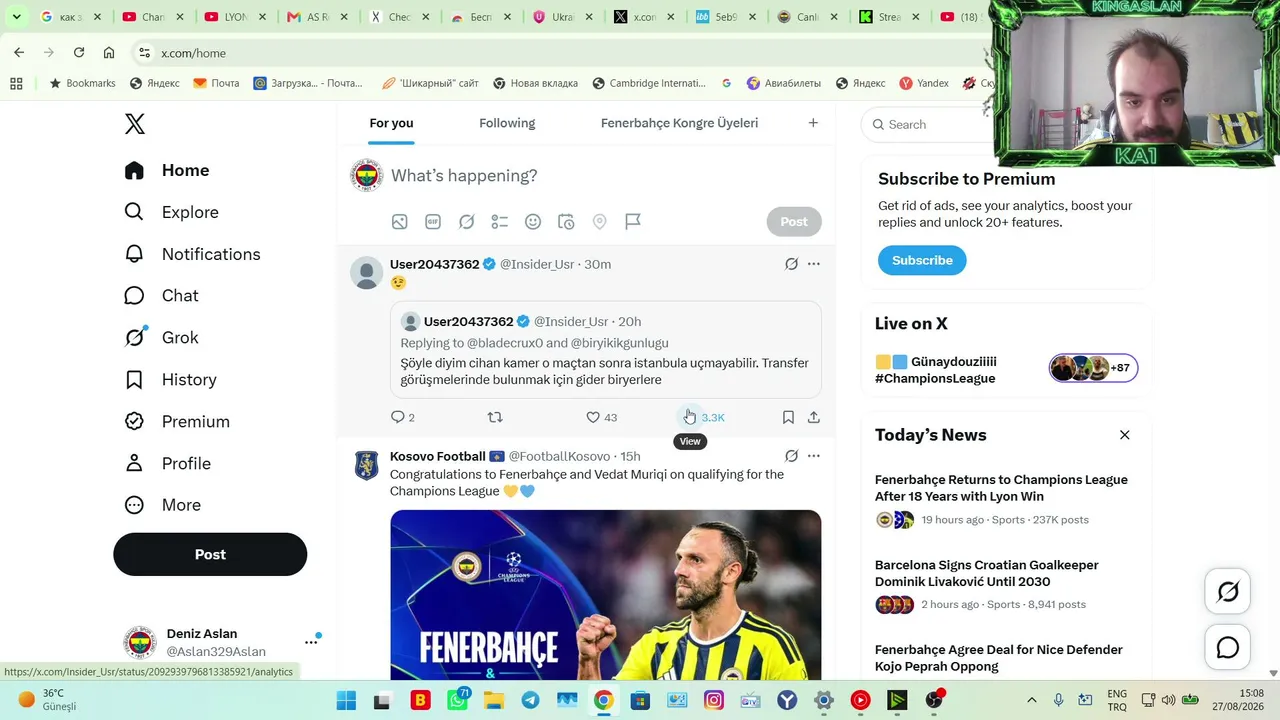The width and height of the screenshot is (1280, 720).
Task: Click Subscribe to Premium button
Action: click(x=922, y=260)
